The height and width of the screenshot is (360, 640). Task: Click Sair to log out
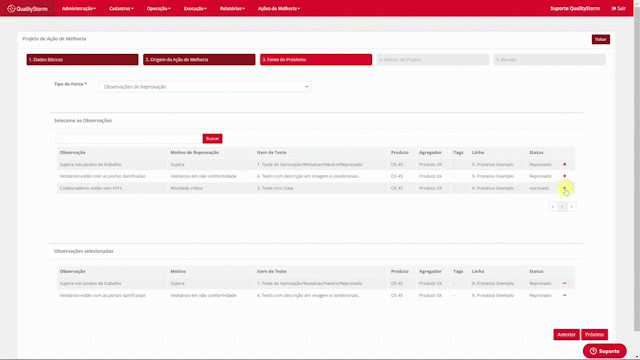click(x=618, y=8)
